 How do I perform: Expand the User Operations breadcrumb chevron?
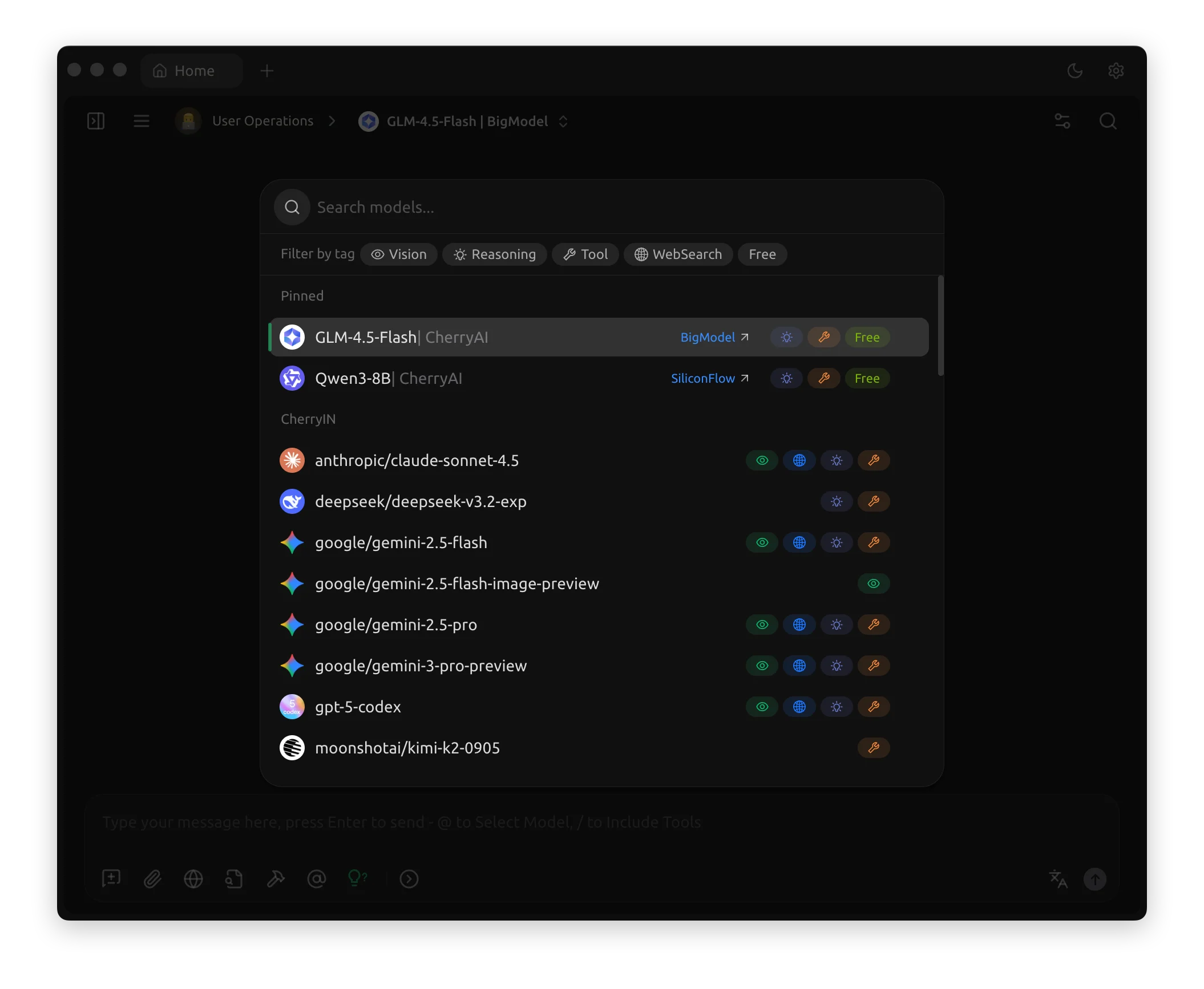pyautogui.click(x=332, y=121)
